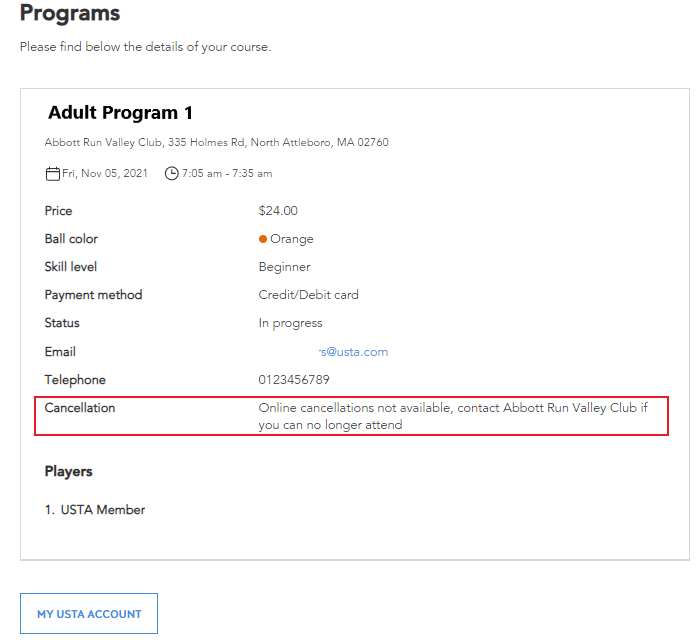Viewport: 697px width, 644px height.
Task: Click the online cancellations notice text
Action: click(453, 416)
